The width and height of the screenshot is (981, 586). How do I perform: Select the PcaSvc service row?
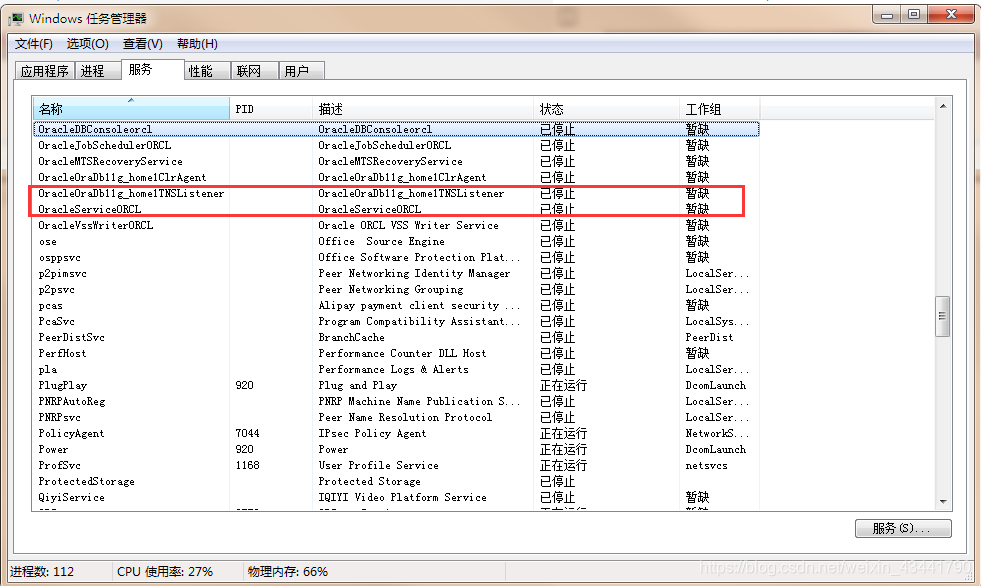tap(396, 321)
